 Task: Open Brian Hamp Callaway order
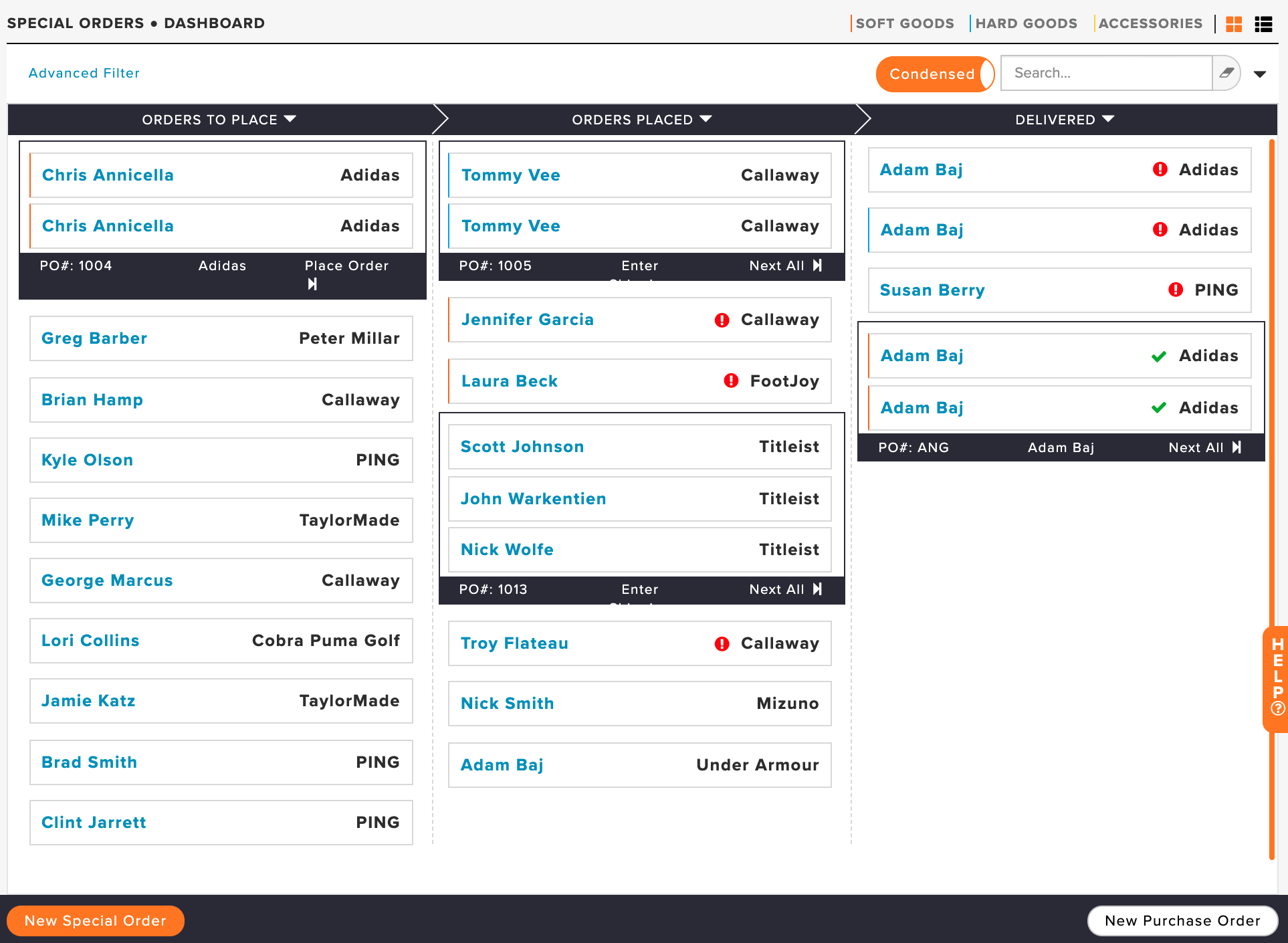221,400
